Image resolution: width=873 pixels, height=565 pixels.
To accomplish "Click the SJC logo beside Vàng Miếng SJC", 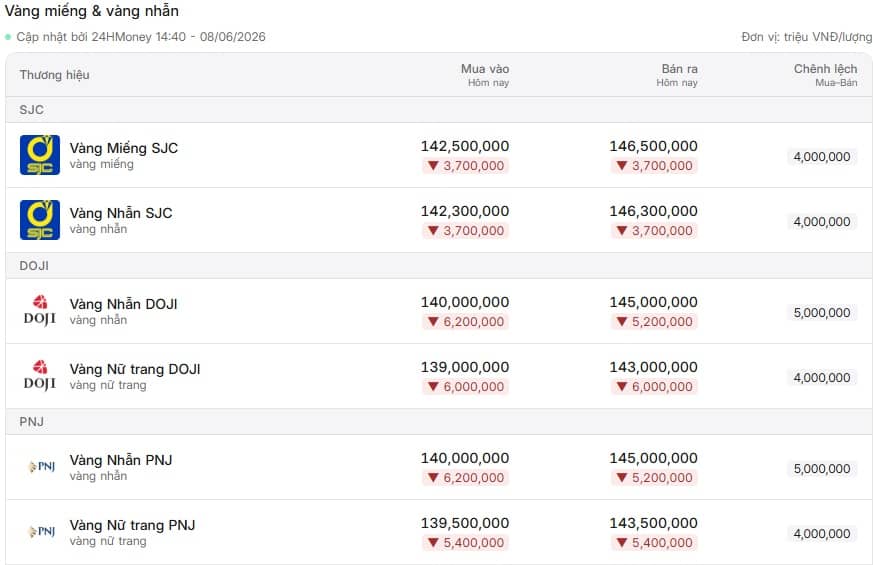I will point(40,155).
